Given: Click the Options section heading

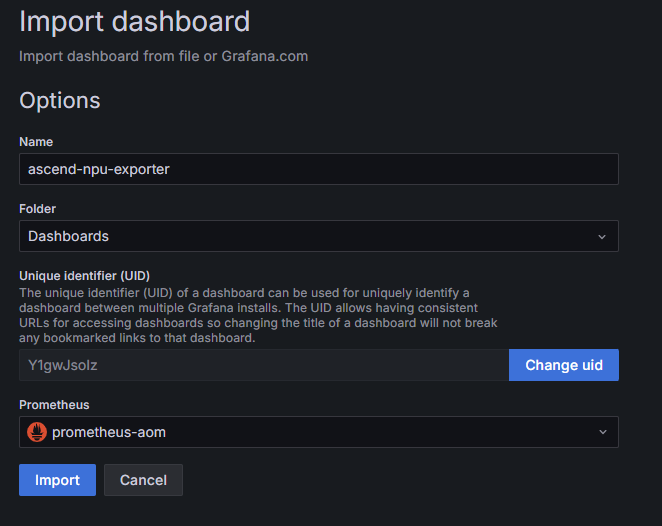Looking at the screenshot, I should 60,100.
